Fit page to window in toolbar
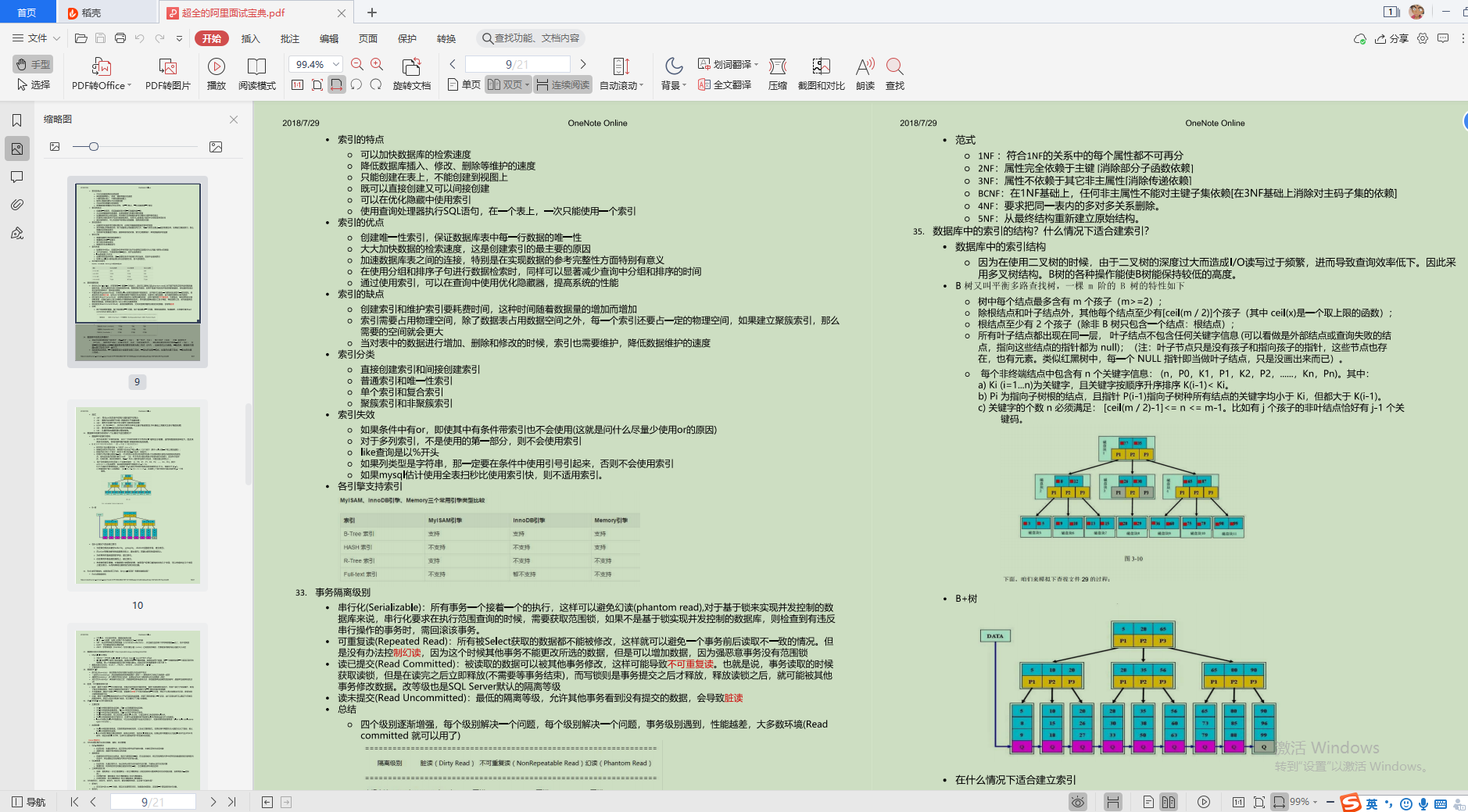 click(x=317, y=84)
